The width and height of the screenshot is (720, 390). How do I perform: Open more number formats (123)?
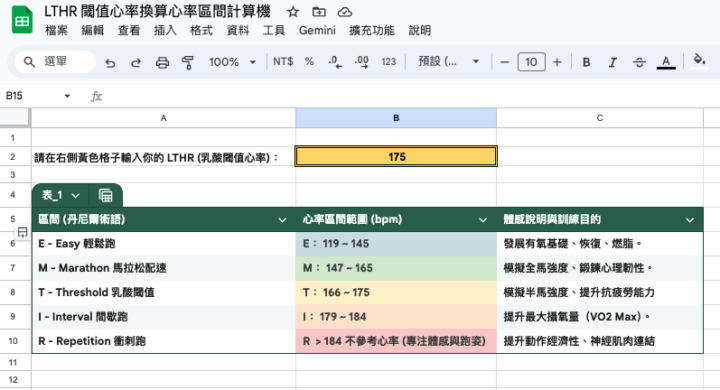click(x=388, y=62)
